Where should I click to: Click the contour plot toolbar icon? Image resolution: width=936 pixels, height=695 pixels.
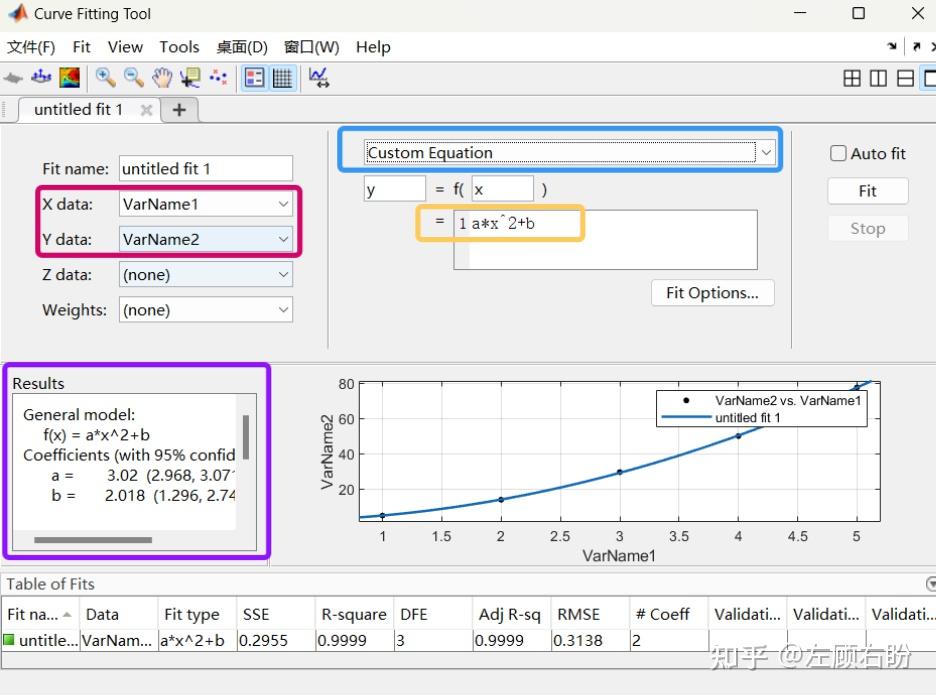[x=70, y=78]
